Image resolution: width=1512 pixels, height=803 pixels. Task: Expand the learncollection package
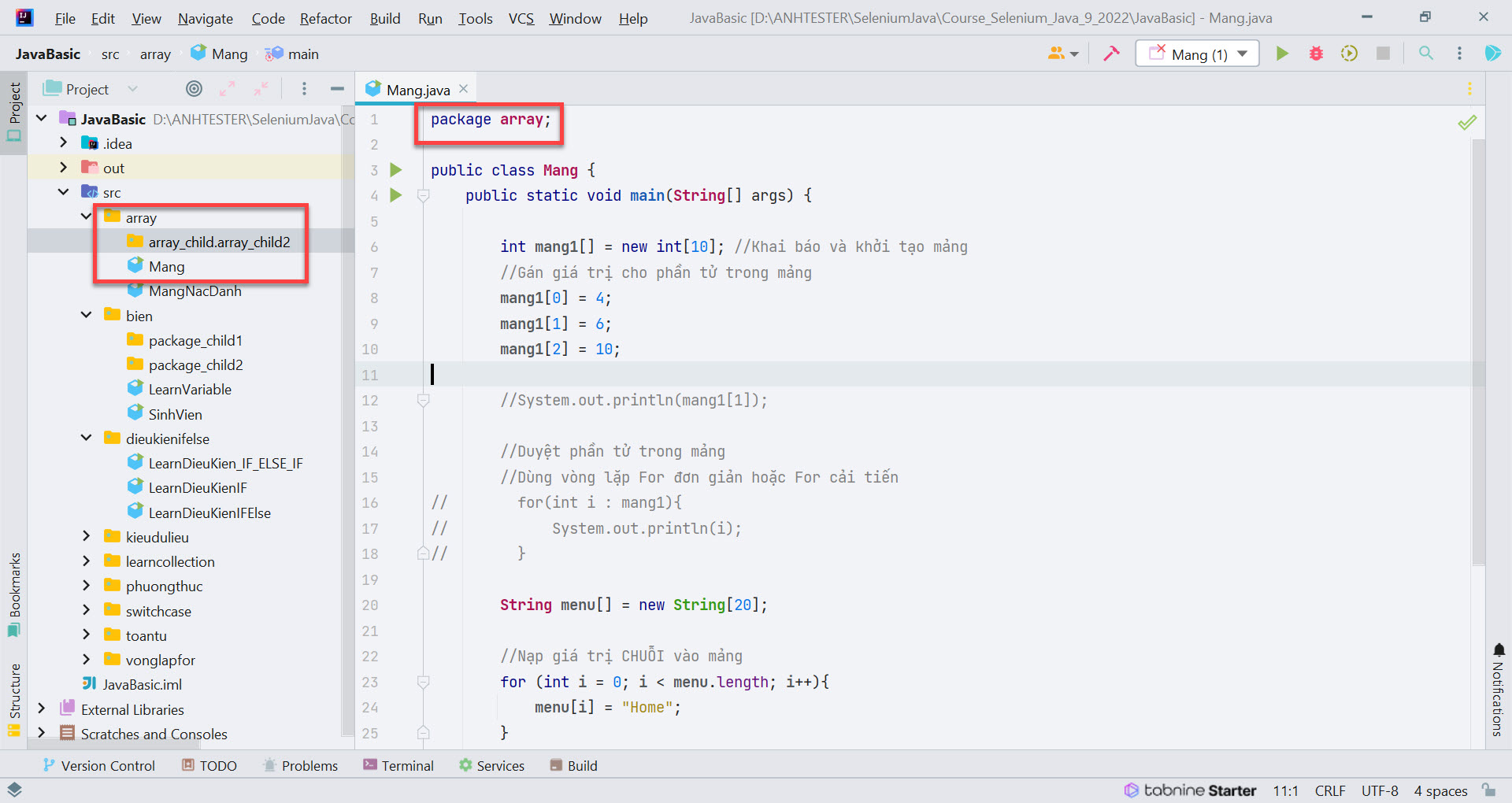tap(87, 561)
